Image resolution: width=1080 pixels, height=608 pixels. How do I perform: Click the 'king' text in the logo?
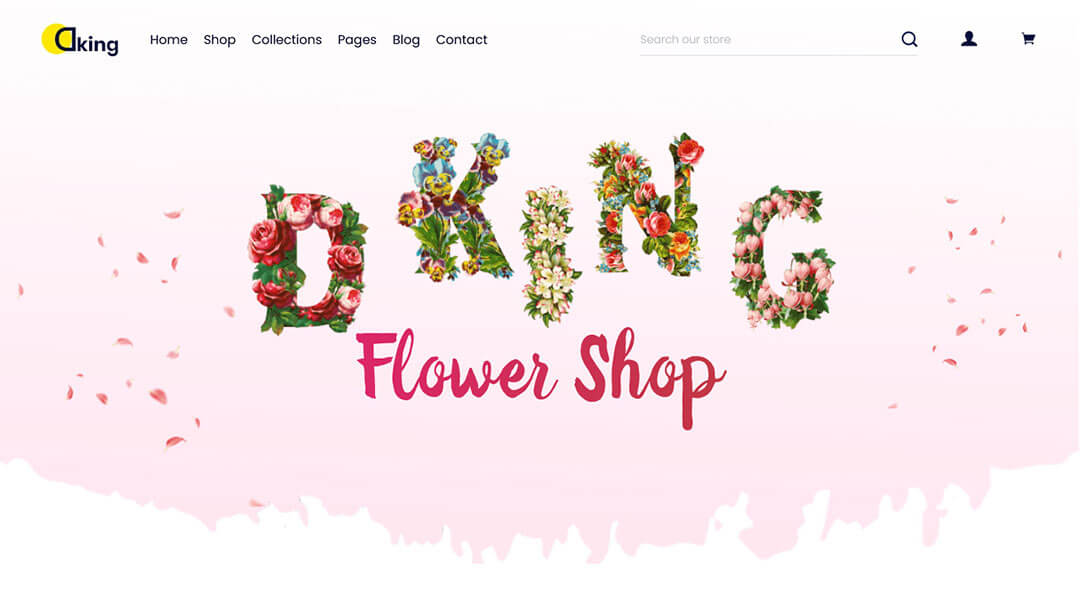tap(98, 43)
